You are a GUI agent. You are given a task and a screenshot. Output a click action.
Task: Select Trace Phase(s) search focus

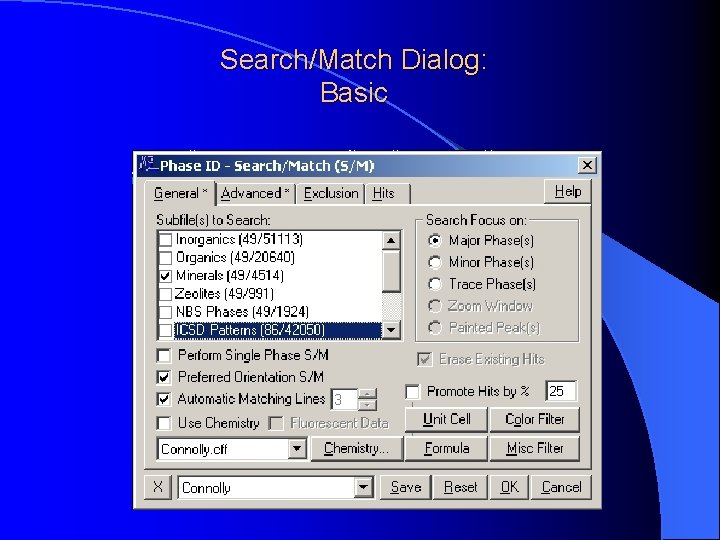click(x=435, y=284)
